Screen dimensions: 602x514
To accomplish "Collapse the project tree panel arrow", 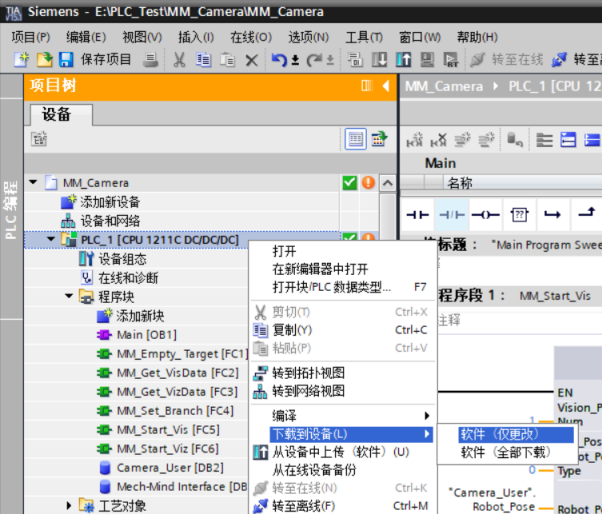I will (385, 86).
